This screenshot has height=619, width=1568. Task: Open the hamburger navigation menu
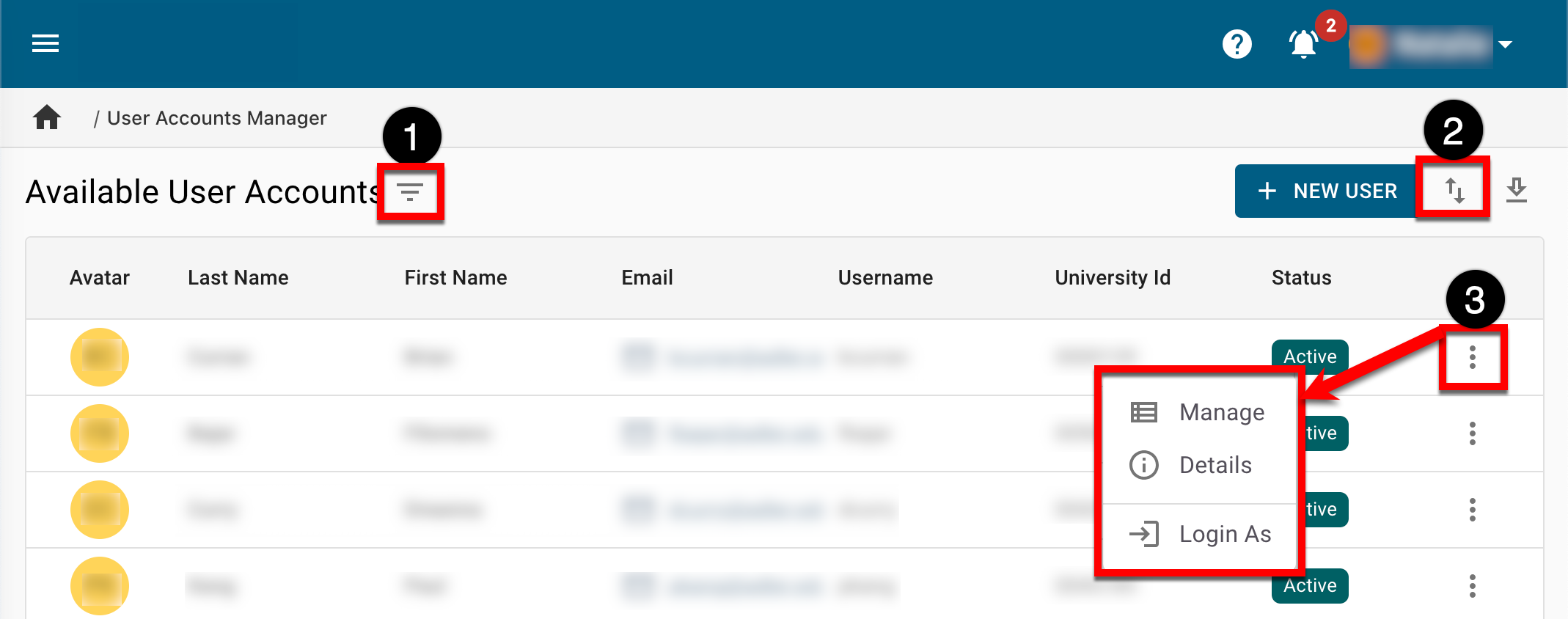point(45,44)
